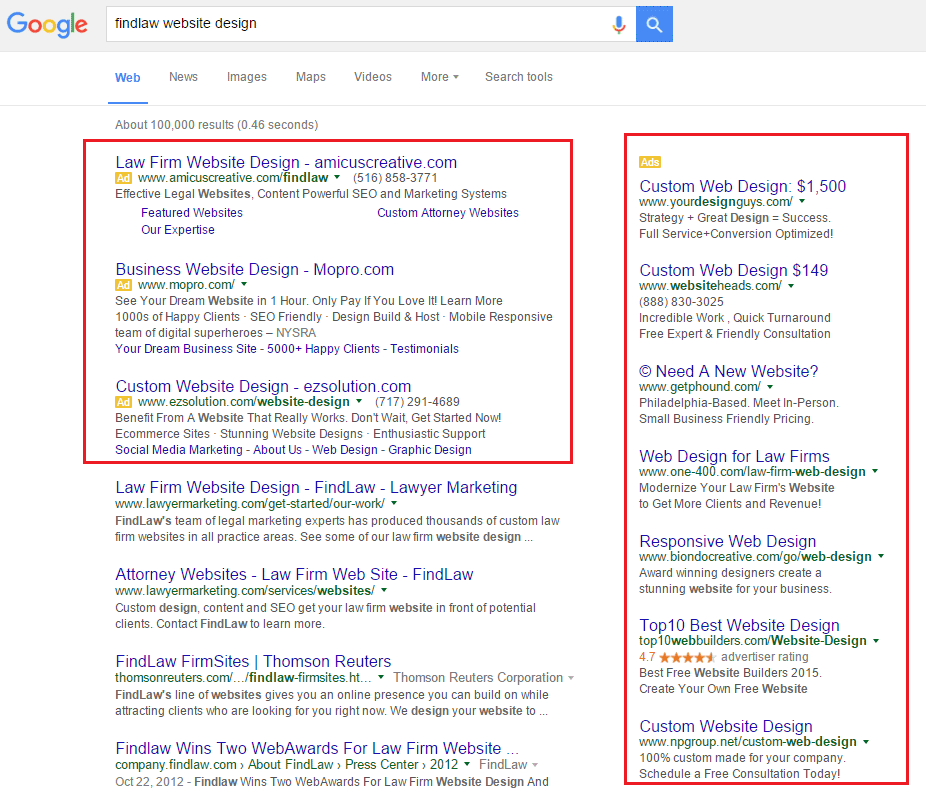The height and width of the screenshot is (789, 926).
Task: Expand arrow next to www.mopro.com URL
Action: click(x=244, y=284)
